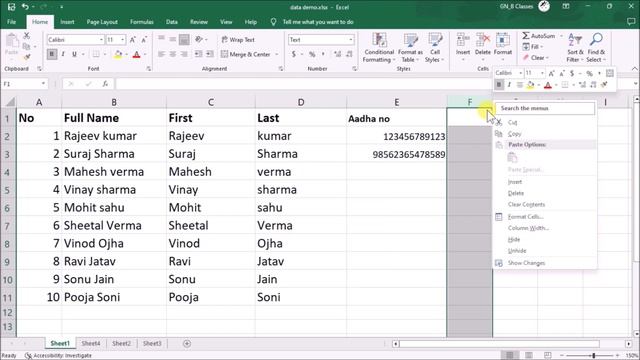
Task: Switch to the Formulas ribbon tab
Action: pyautogui.click(x=142, y=22)
